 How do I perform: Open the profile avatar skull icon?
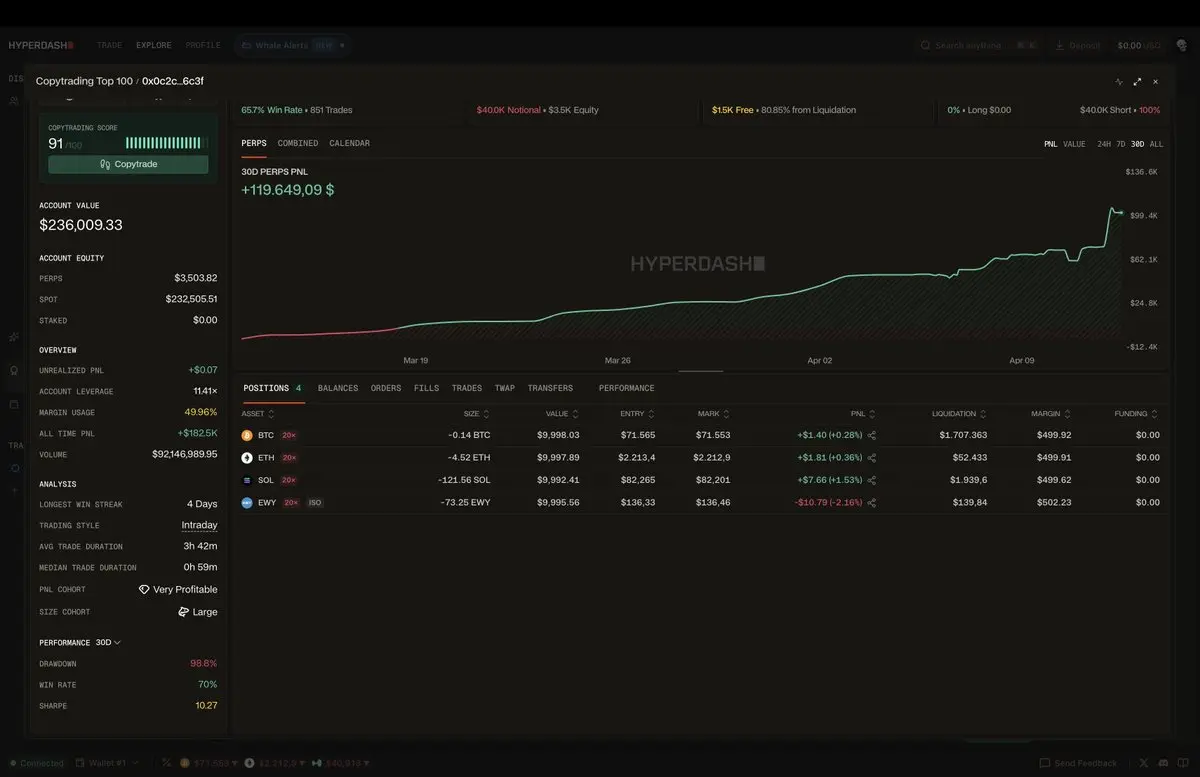point(1182,45)
